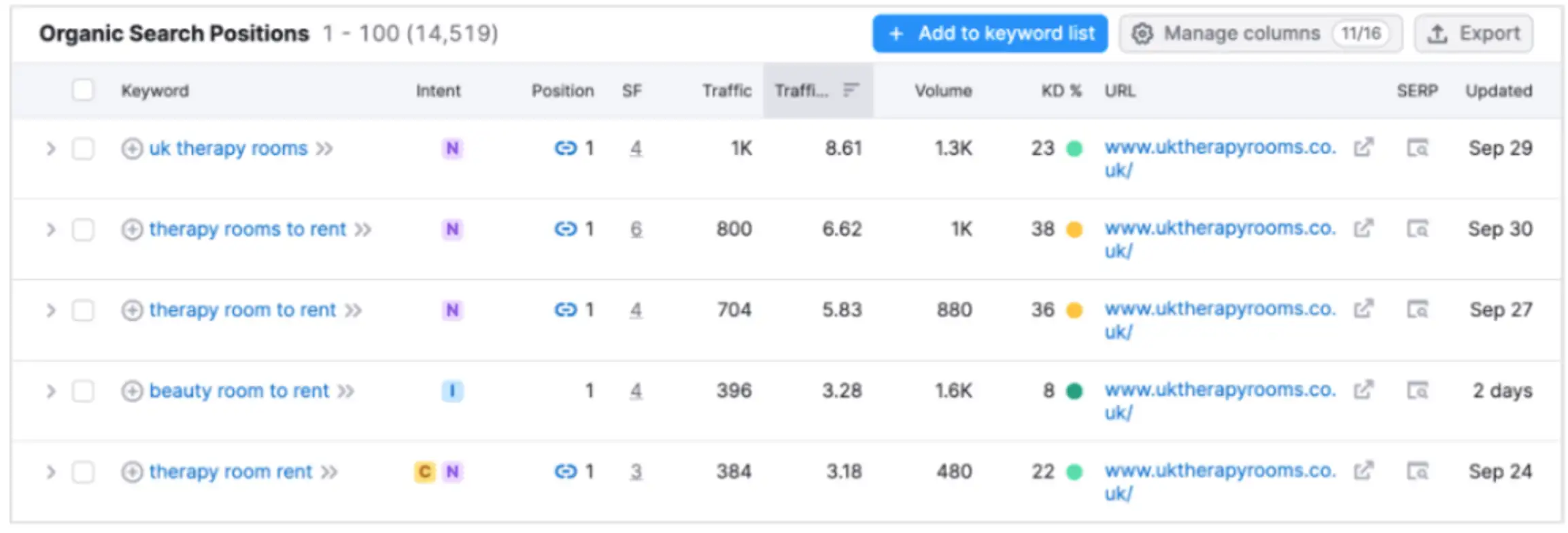Image resolution: width=1568 pixels, height=533 pixels.
Task: Click the sort icon in Traffic % column
Action: tap(851, 90)
